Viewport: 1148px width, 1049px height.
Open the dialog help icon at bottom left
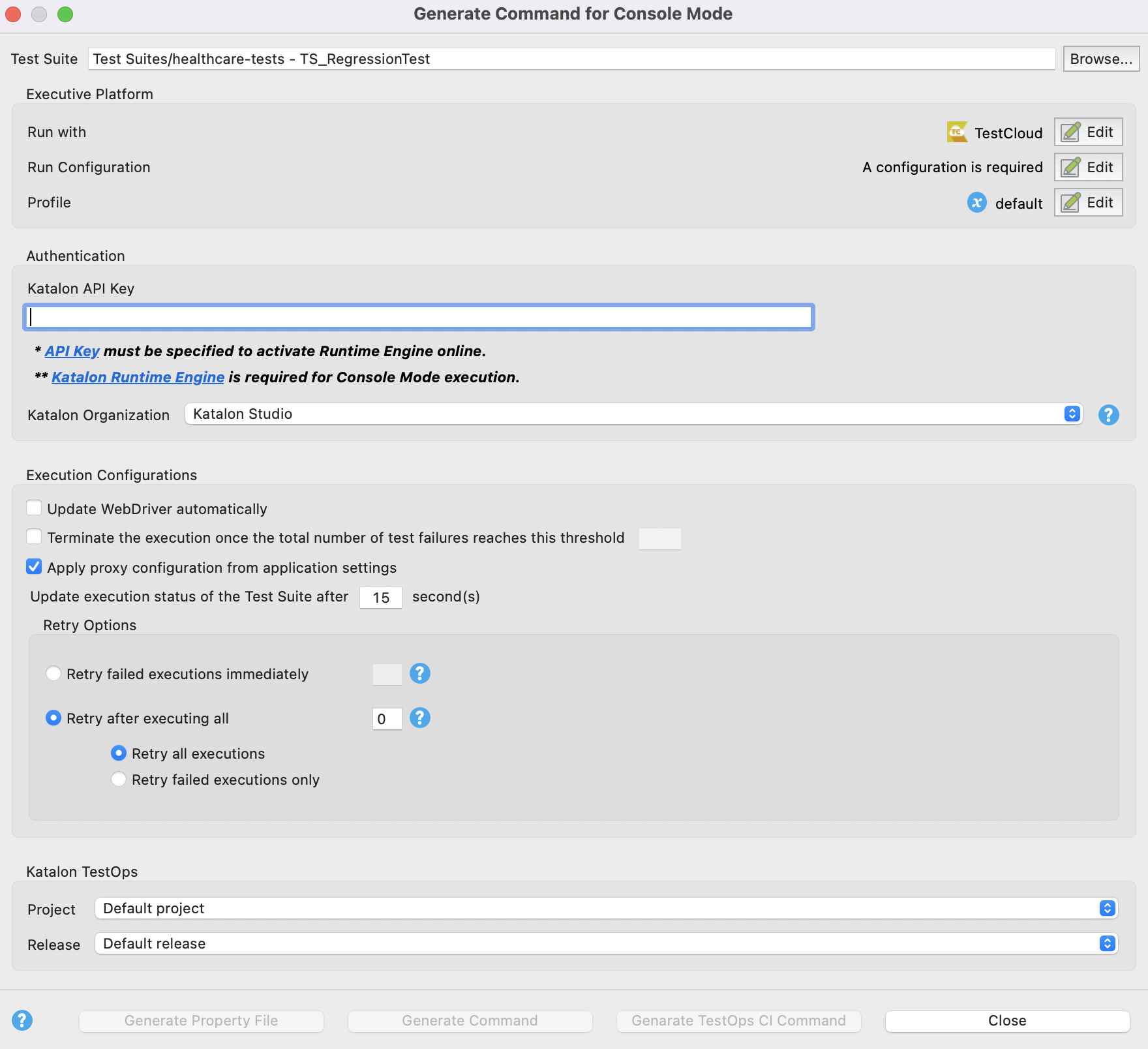[x=22, y=1020]
